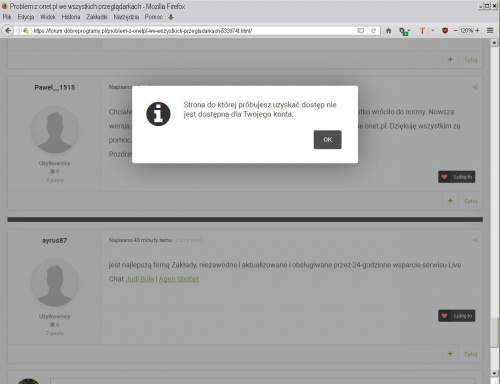Click OK in the access denied dialog

327,139
